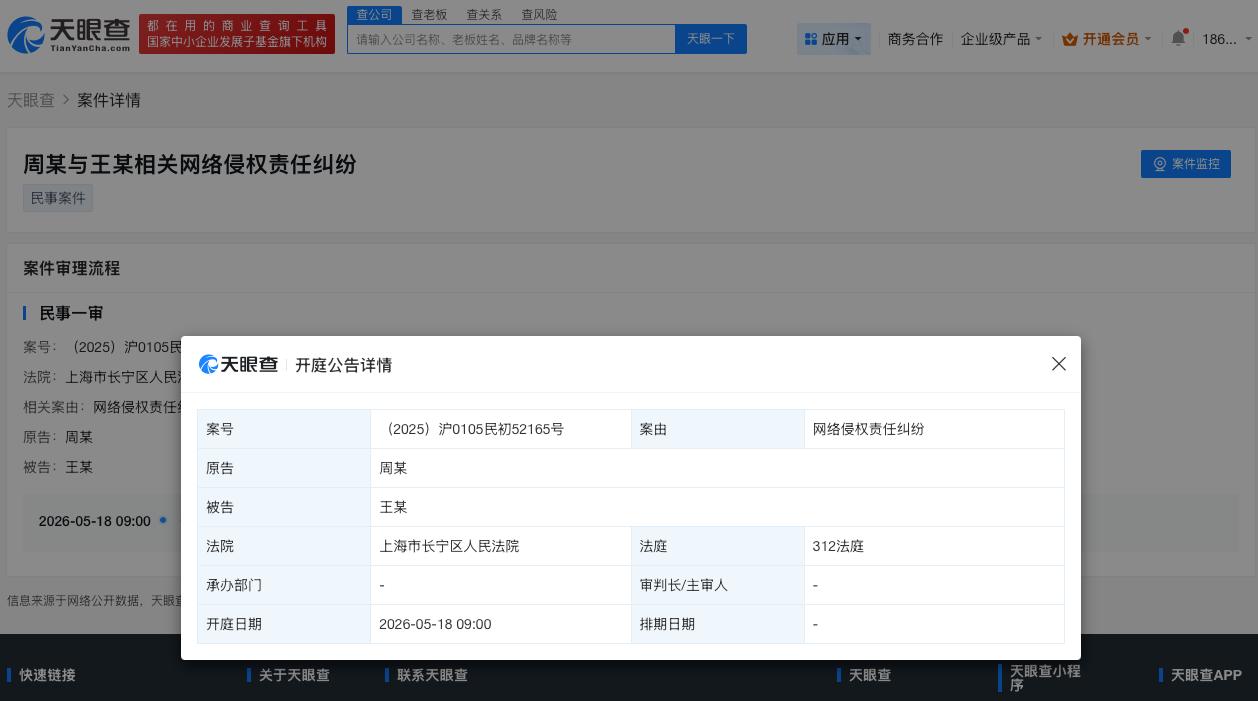Open the 联系天眼查 footer link
This screenshot has height=701, width=1258.
point(432,675)
